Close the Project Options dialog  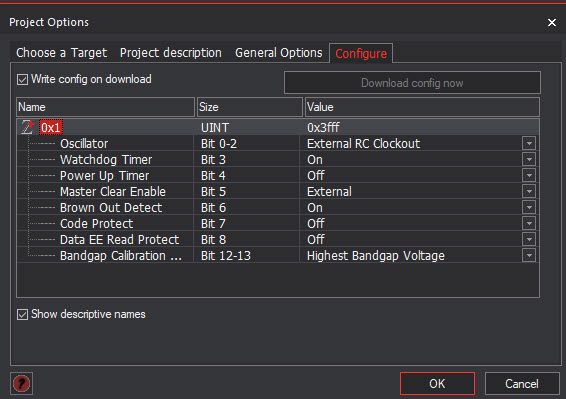[x=552, y=22]
